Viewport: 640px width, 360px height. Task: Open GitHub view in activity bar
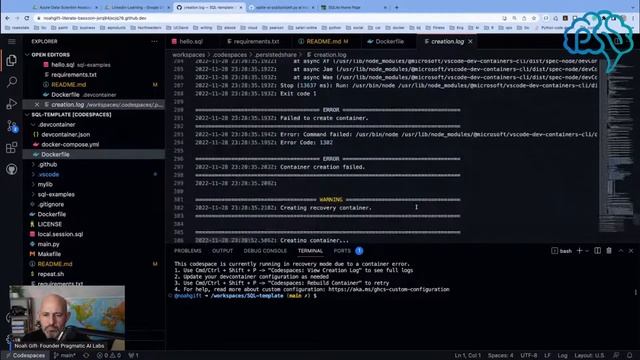pos(11,169)
